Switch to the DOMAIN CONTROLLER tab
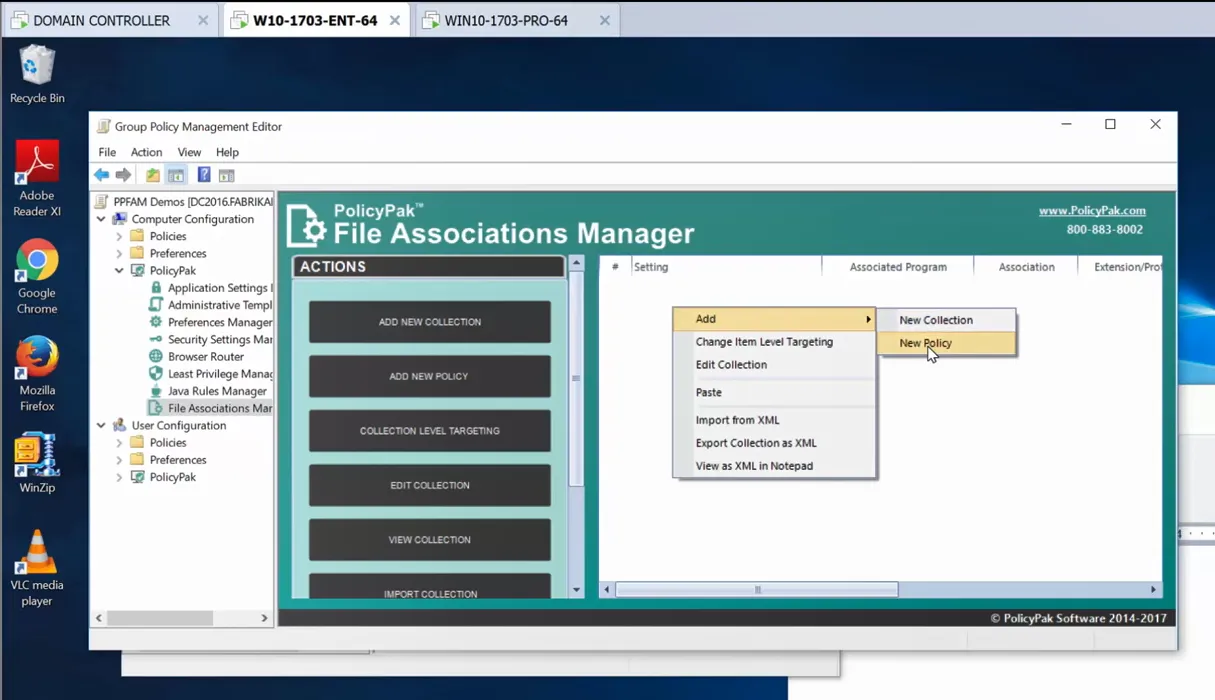This screenshot has height=700, width=1215. click(x=110, y=20)
